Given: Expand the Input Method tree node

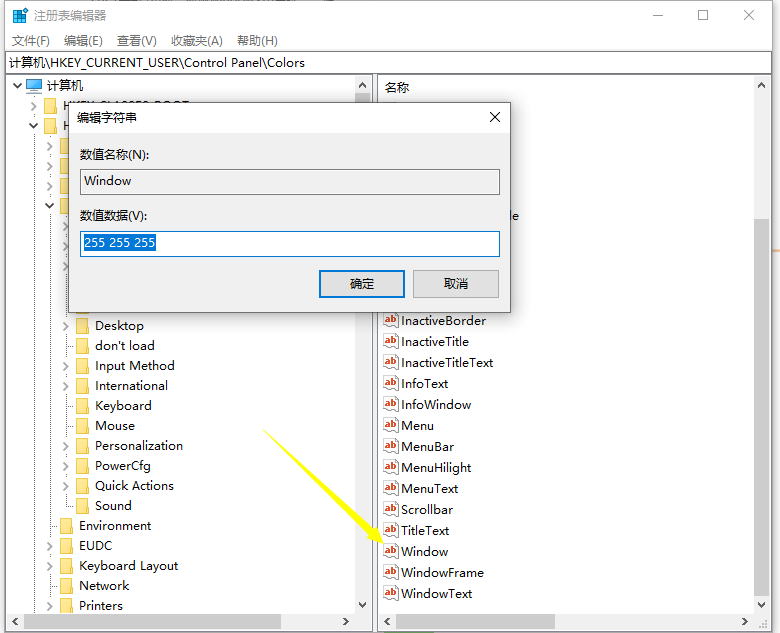Looking at the screenshot, I should (66, 366).
